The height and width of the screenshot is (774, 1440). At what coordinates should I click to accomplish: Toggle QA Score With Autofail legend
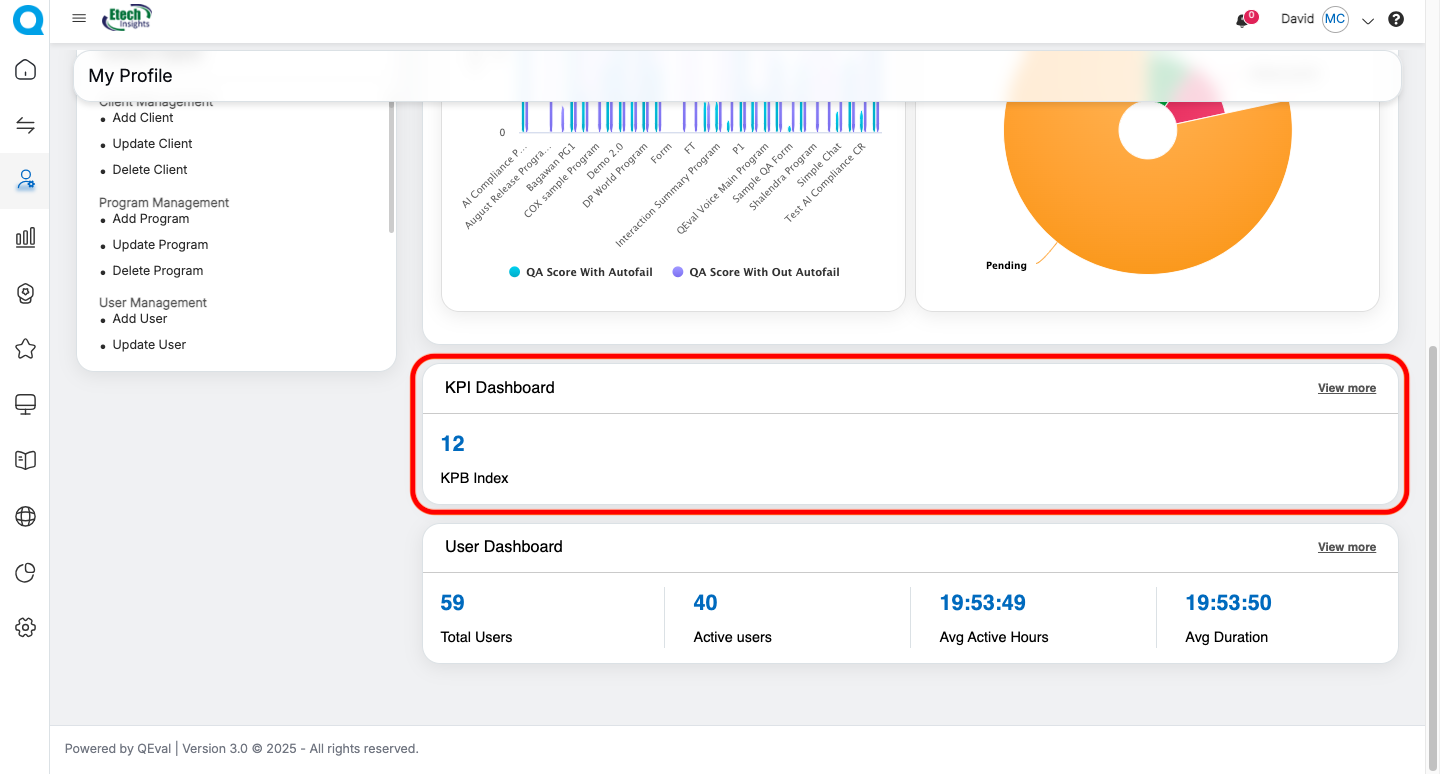(581, 272)
